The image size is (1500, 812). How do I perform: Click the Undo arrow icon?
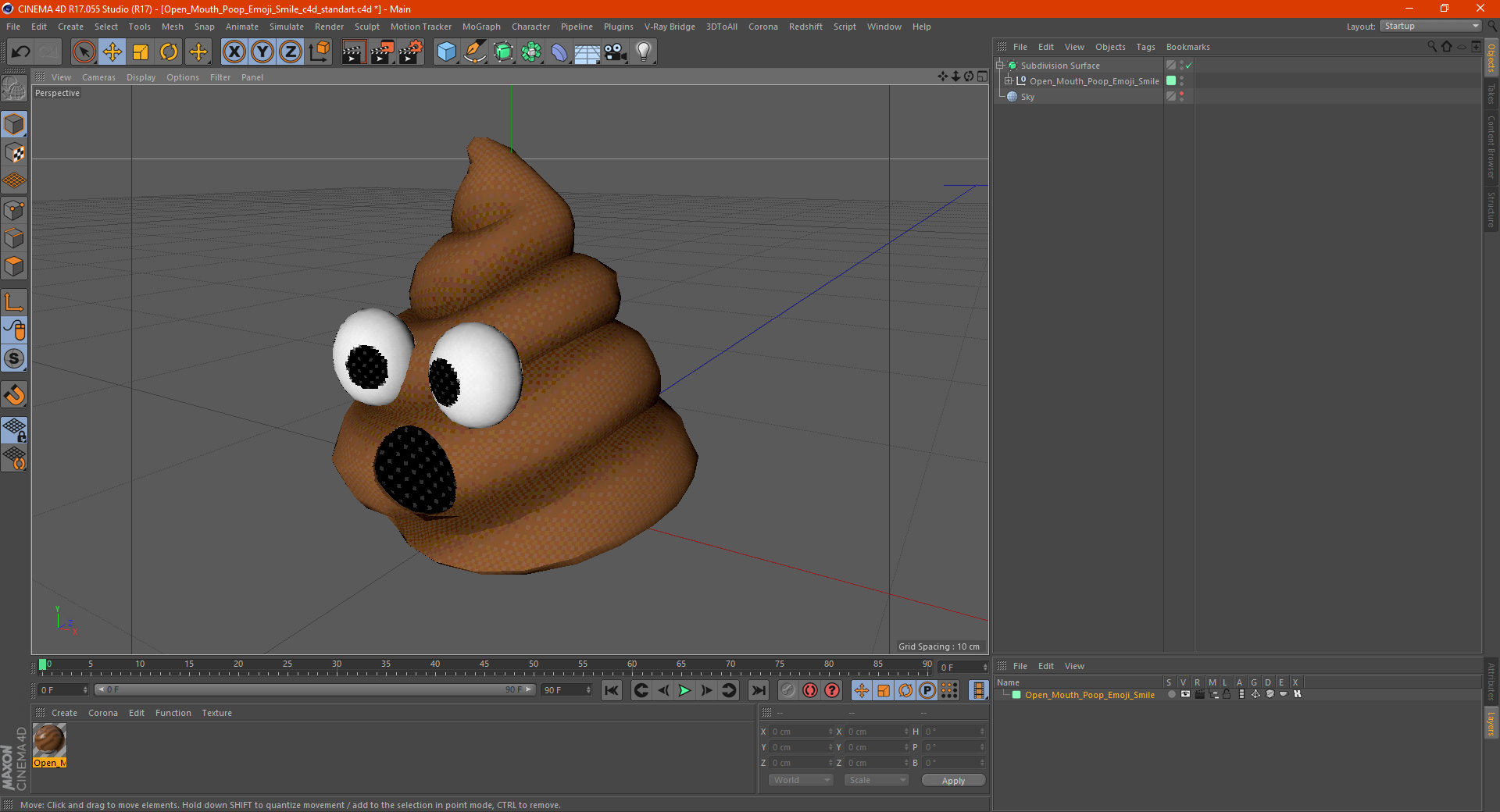click(x=21, y=52)
